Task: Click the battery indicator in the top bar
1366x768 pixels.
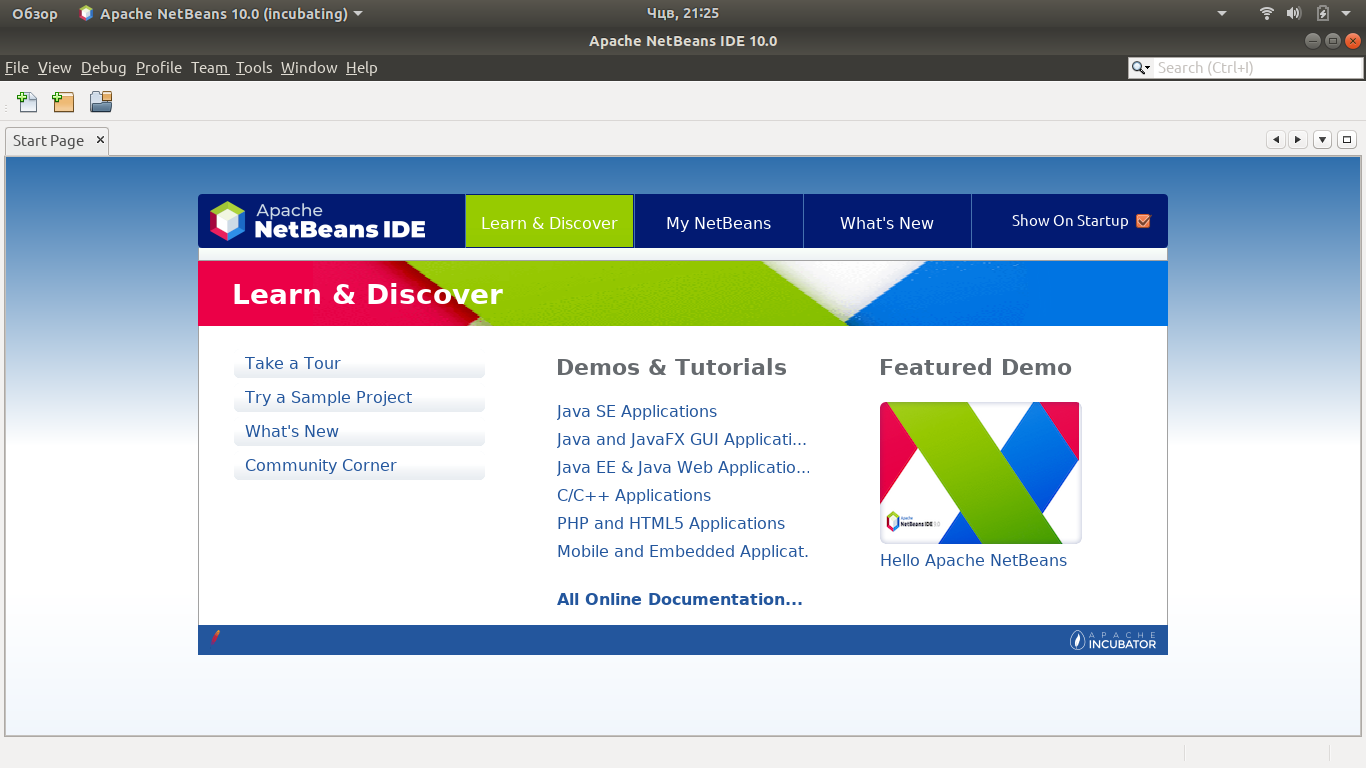Action: point(1323,13)
